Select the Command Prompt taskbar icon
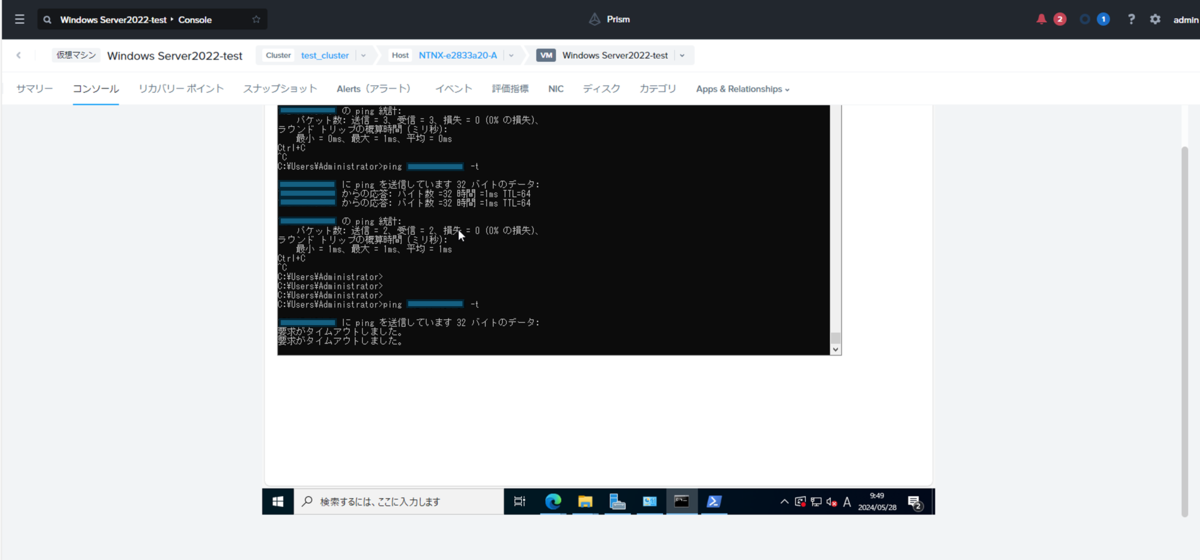This screenshot has width=1200, height=560. pyautogui.click(x=681, y=502)
